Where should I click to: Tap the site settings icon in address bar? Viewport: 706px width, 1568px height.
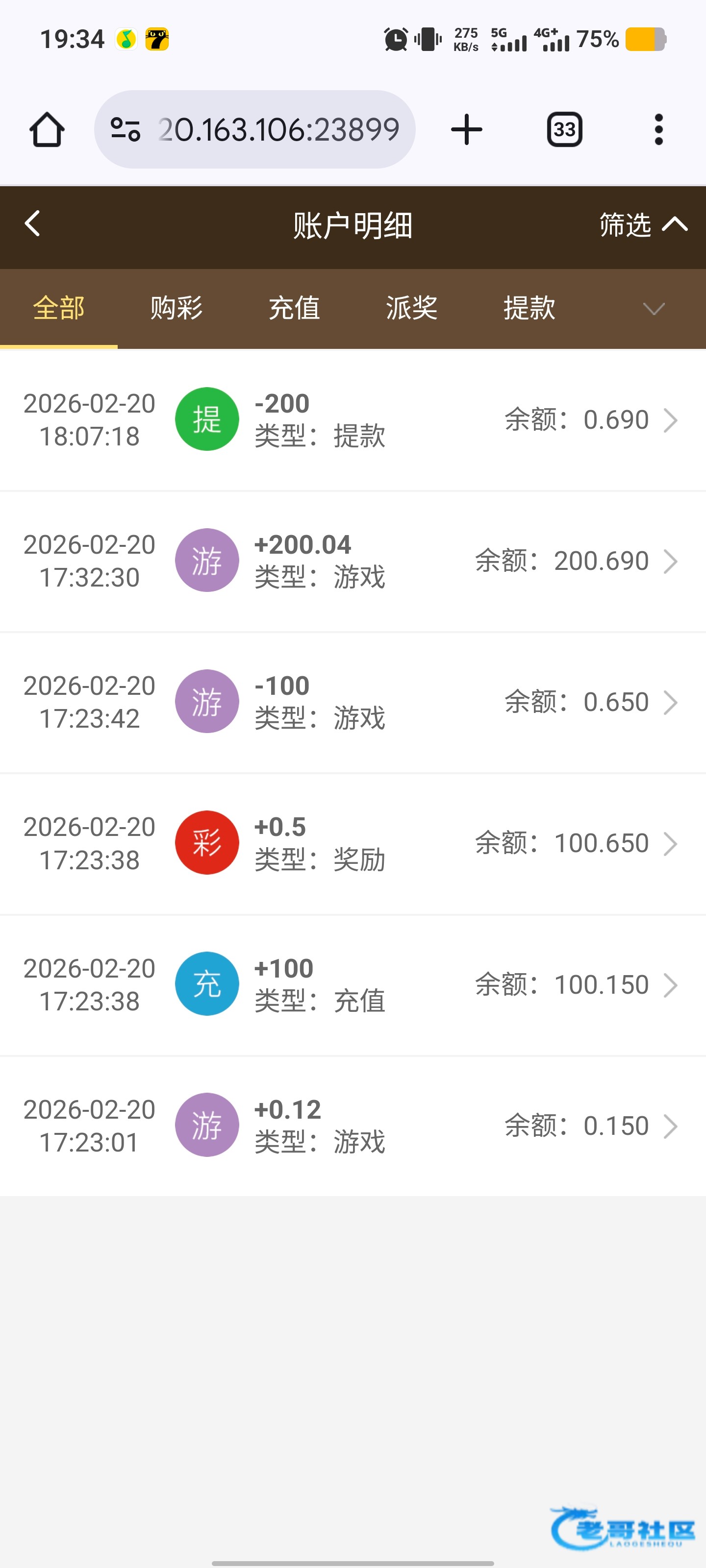[126, 130]
